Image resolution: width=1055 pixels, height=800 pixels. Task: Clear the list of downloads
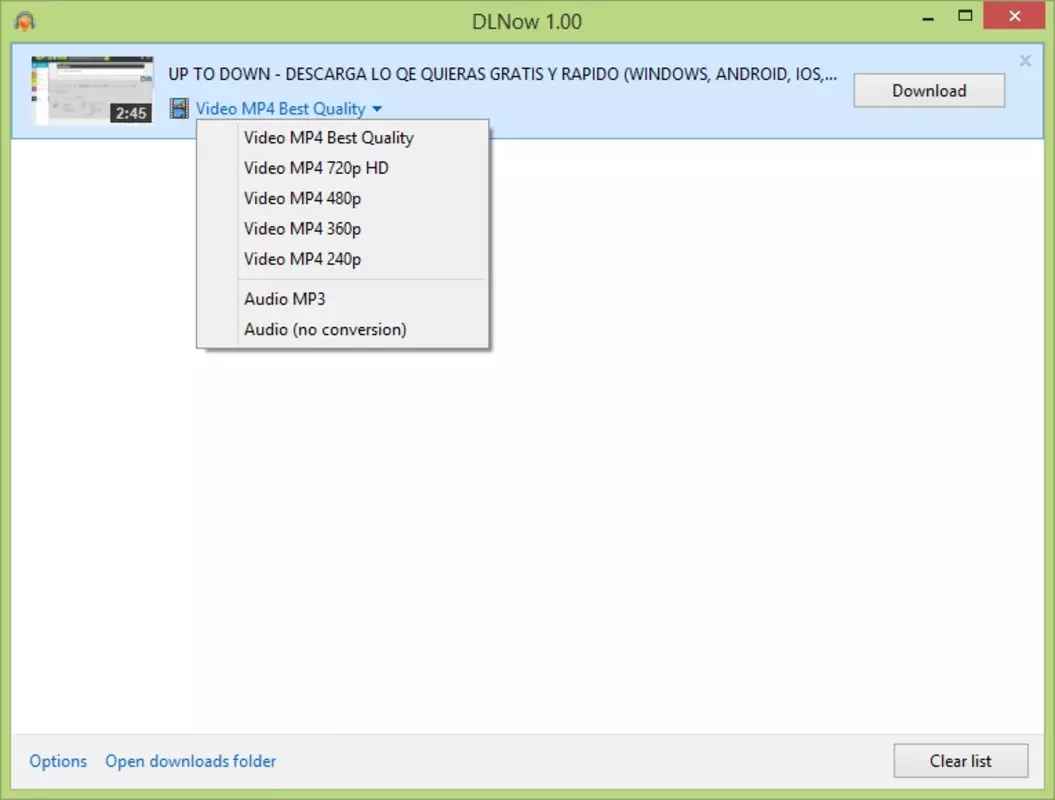coord(960,761)
